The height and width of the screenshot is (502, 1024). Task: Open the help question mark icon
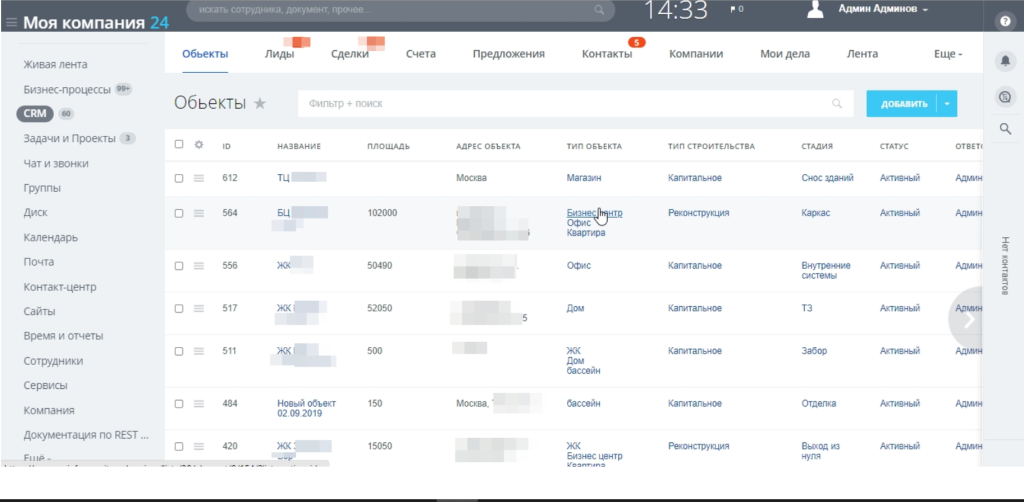1005,22
